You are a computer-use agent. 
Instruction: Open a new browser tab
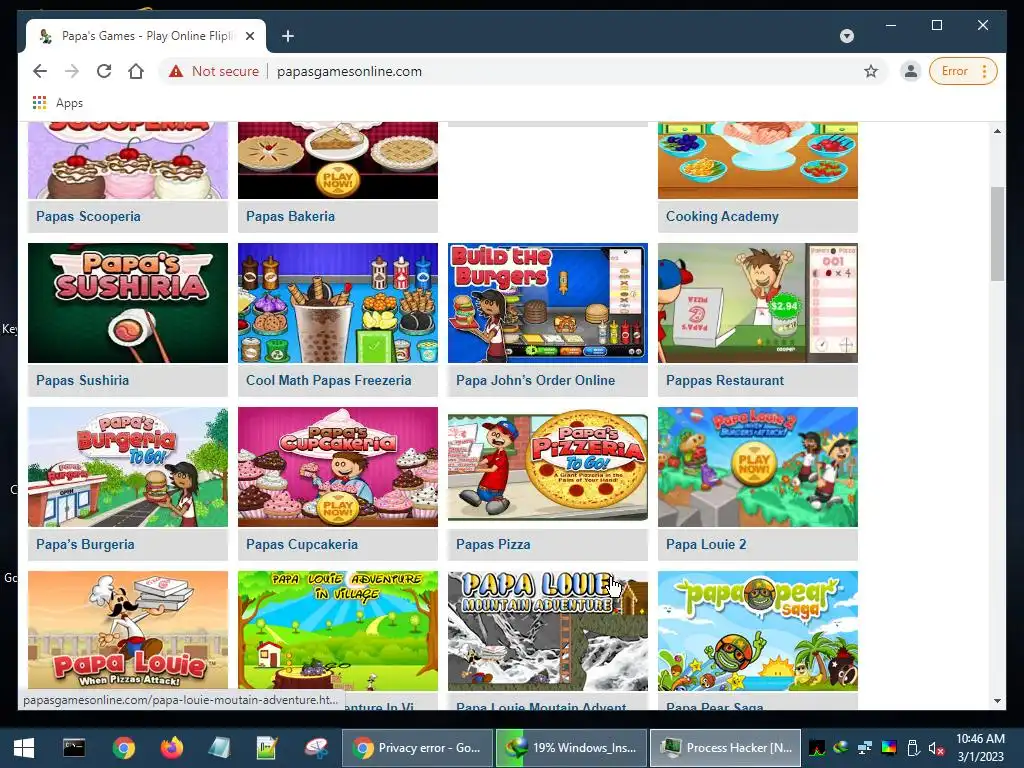(x=287, y=36)
